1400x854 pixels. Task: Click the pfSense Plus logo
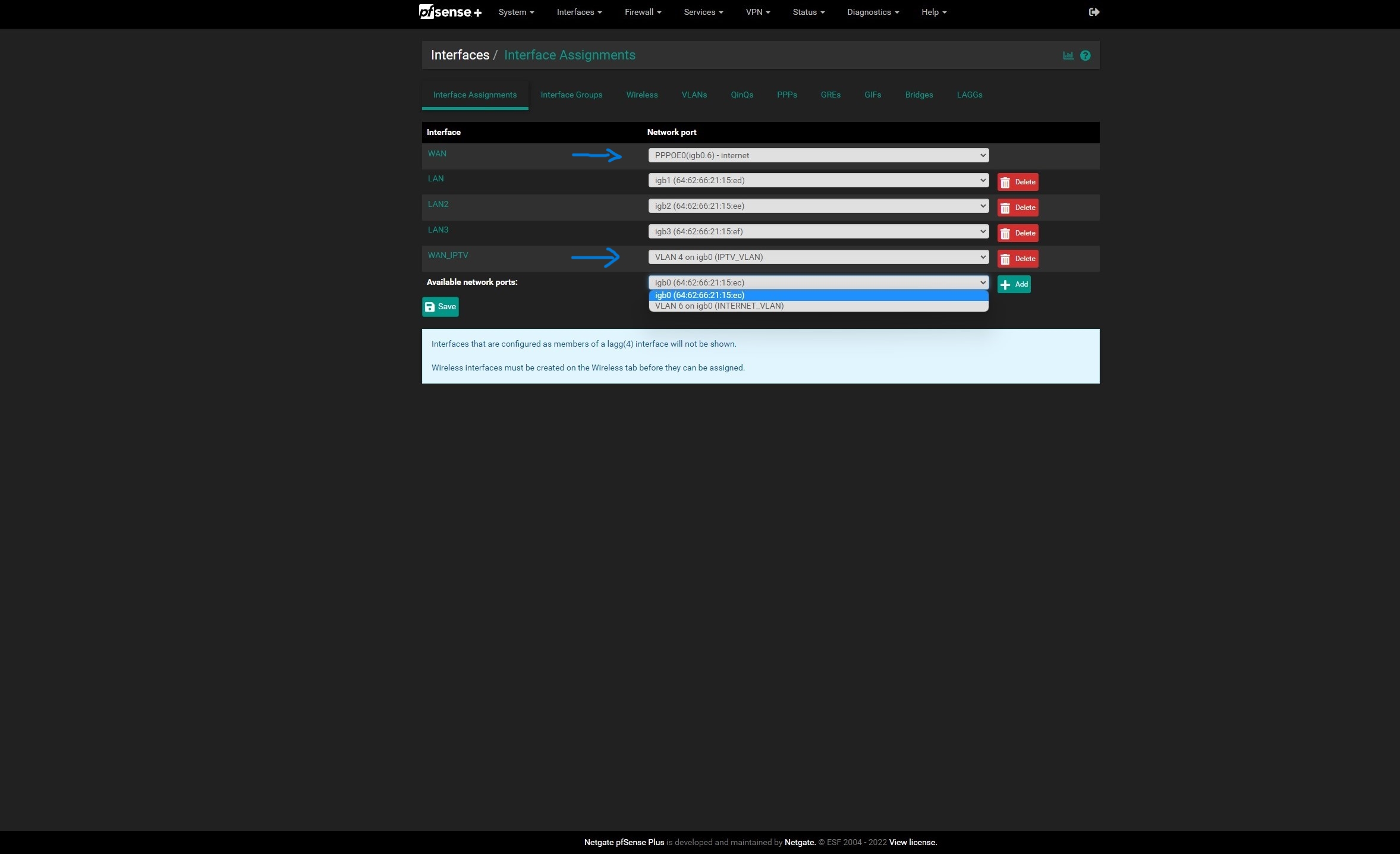tap(450, 12)
